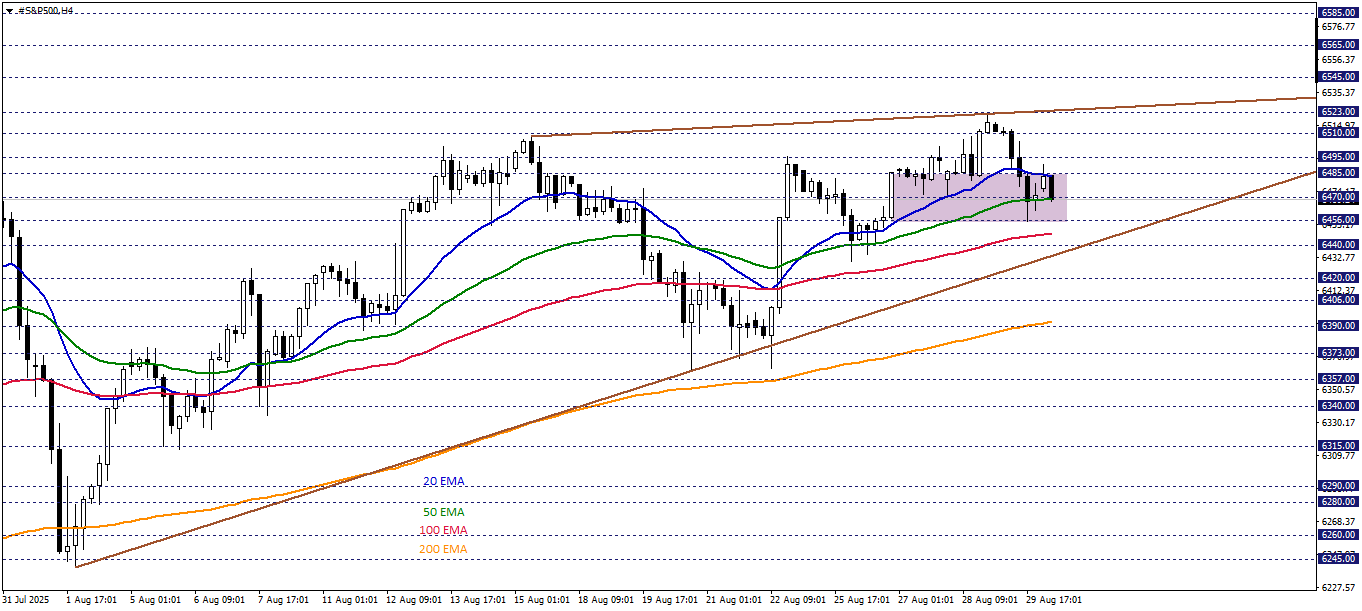Click the 1 Aug 17:01 time label
Viewport: 1362px width, 611px height.
[91, 600]
